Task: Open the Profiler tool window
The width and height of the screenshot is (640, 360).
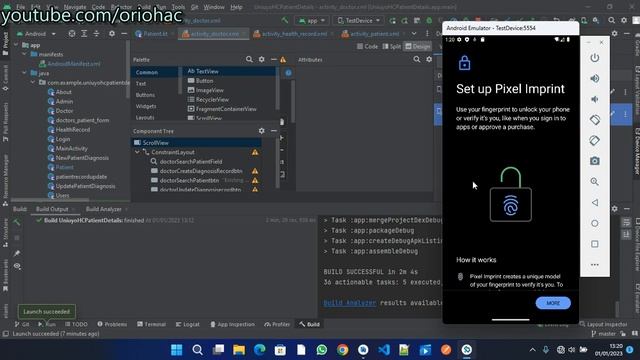Action: tap(277, 324)
